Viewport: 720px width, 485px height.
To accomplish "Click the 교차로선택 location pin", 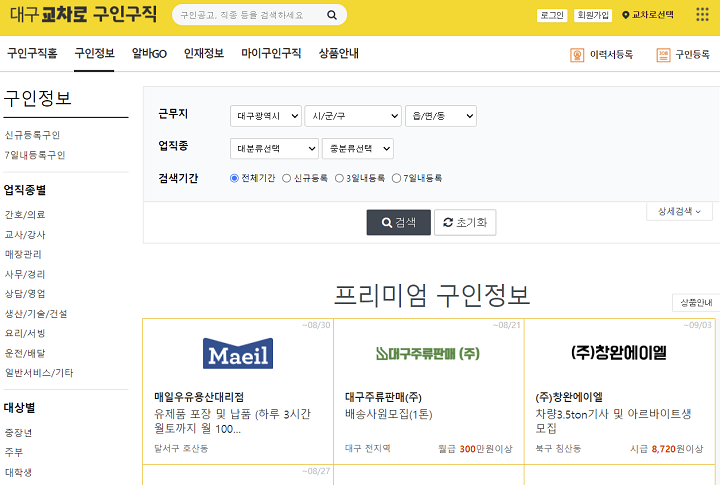I will (625, 15).
